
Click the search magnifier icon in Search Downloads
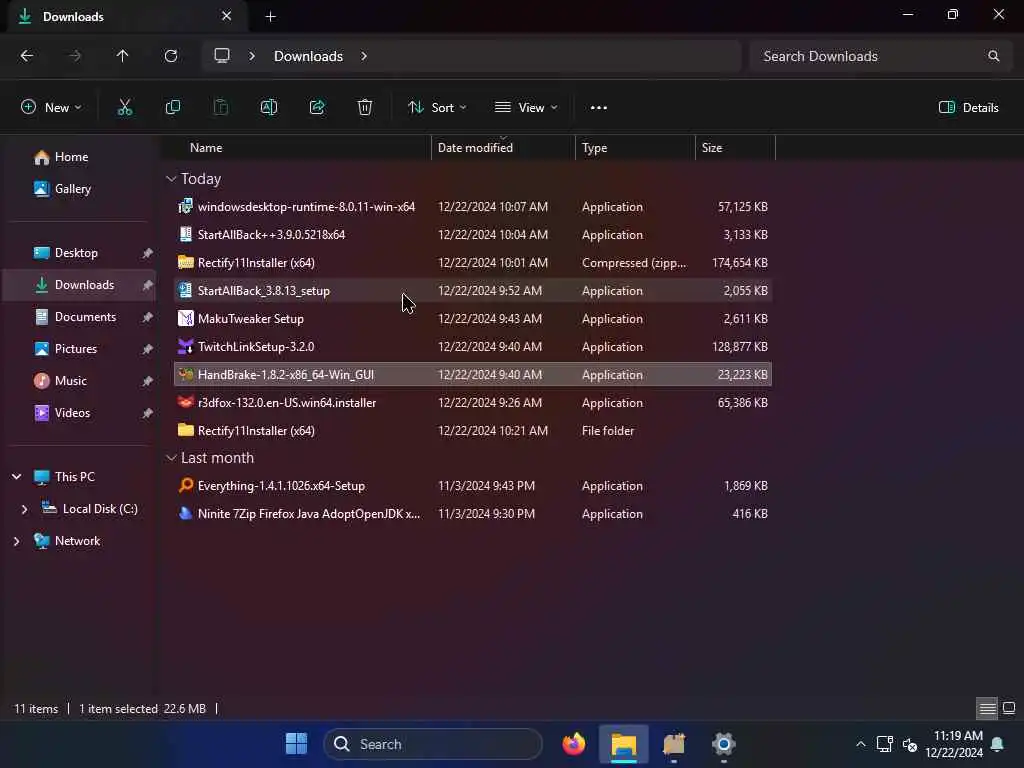993,56
